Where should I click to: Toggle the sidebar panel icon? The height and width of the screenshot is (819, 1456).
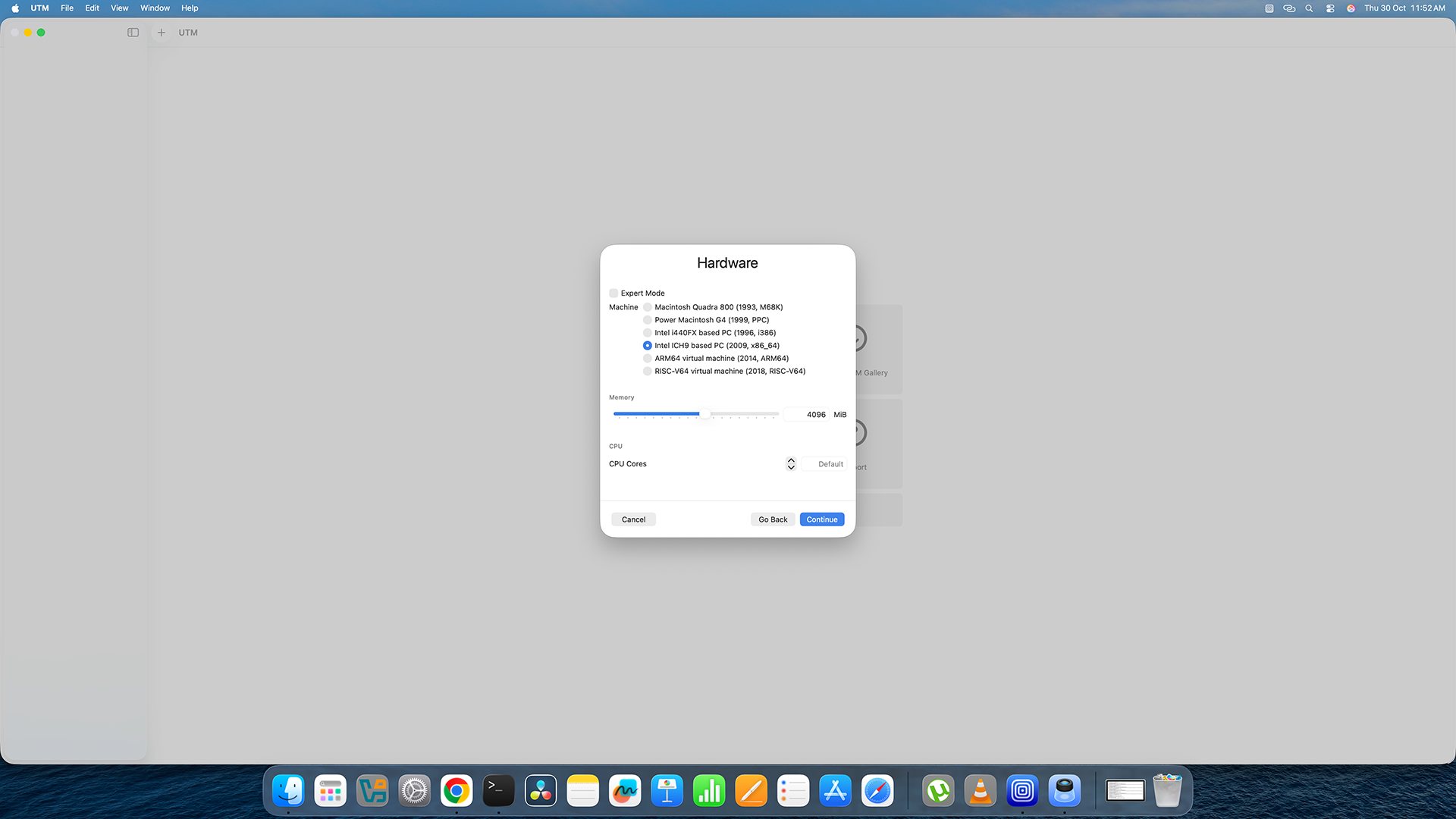click(x=133, y=33)
